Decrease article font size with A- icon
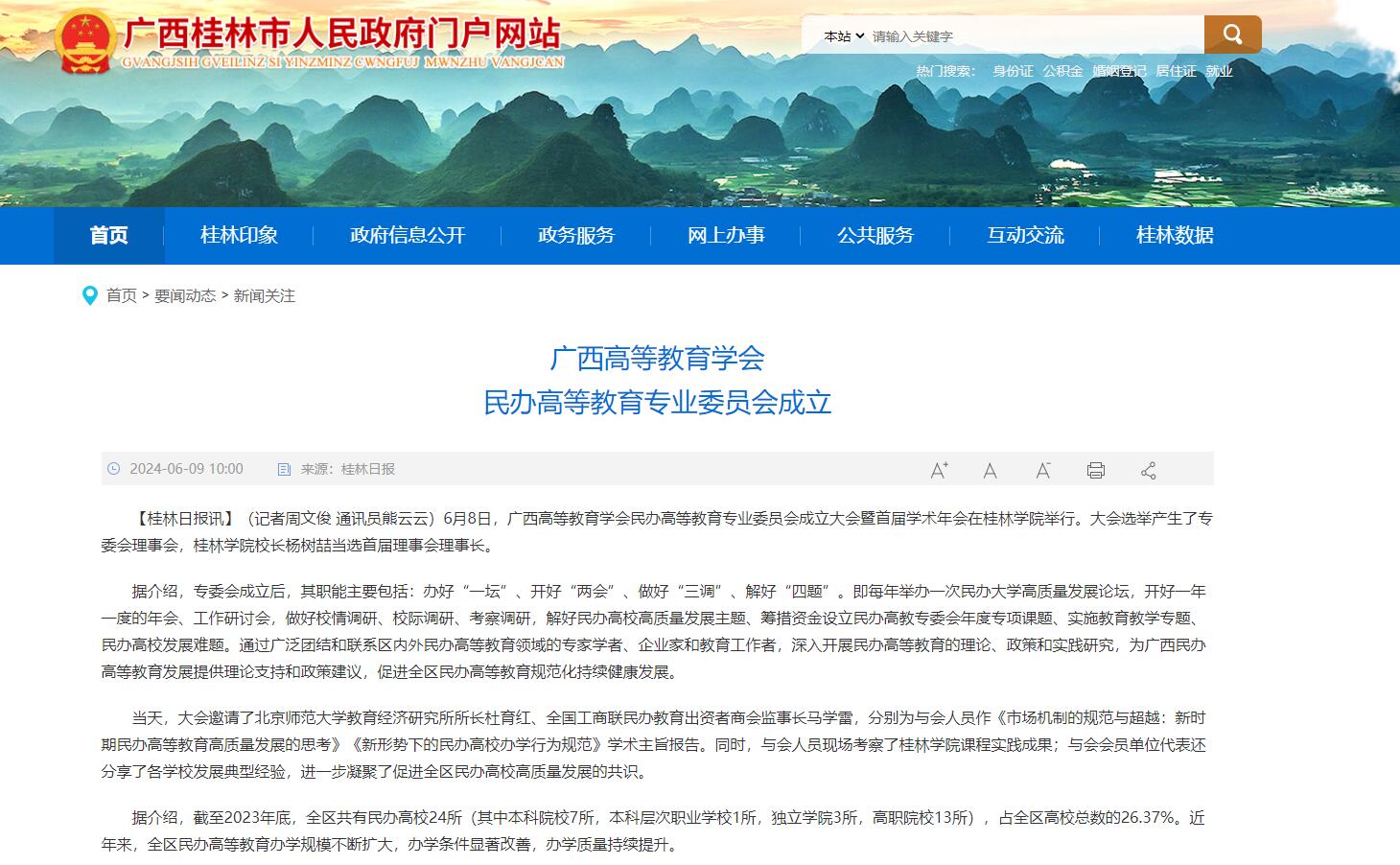Viewport: 1400px width, 865px height. 1042,470
